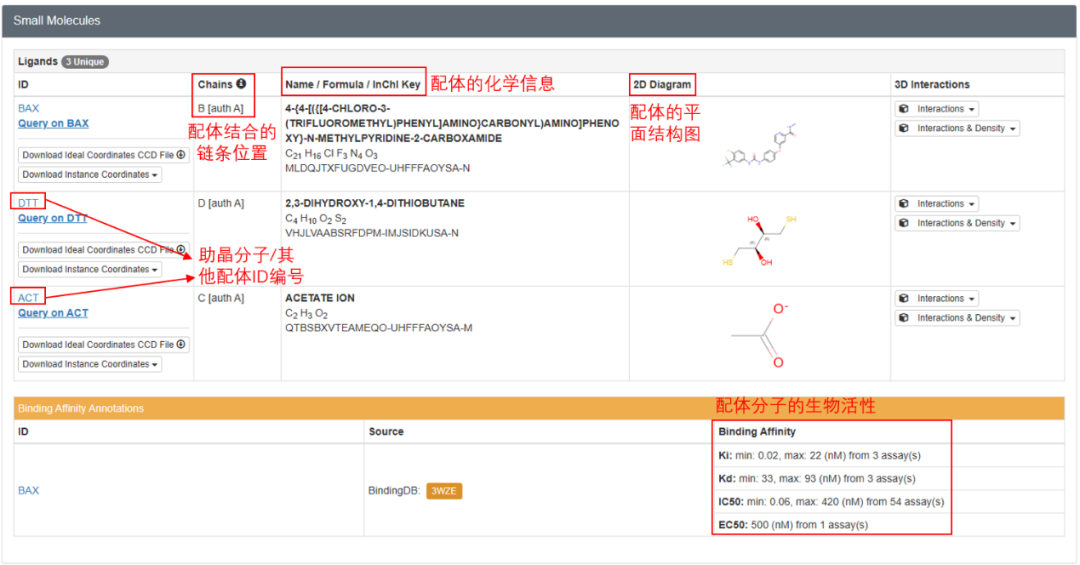Expand Download Instance Coordinates dropdown for BAX
The image size is (1080, 565).
pyautogui.click(x=90, y=174)
